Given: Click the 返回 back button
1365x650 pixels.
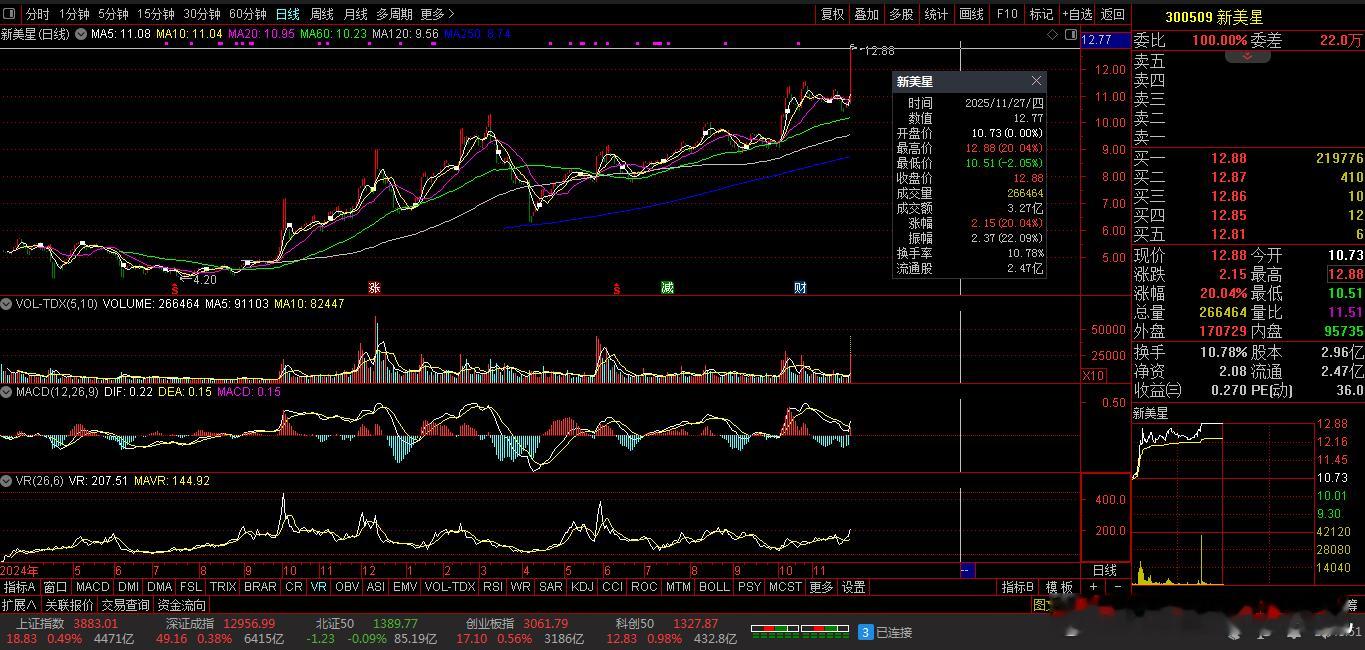Looking at the screenshot, I should point(1113,14).
